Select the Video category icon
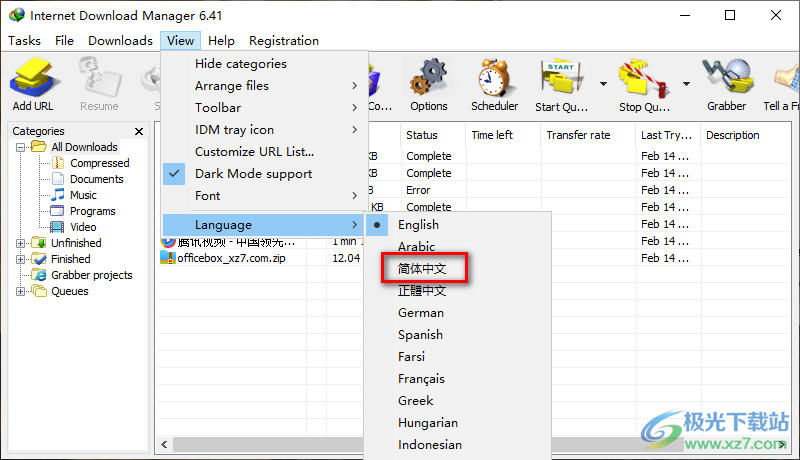The height and width of the screenshot is (460, 800). coord(57,227)
